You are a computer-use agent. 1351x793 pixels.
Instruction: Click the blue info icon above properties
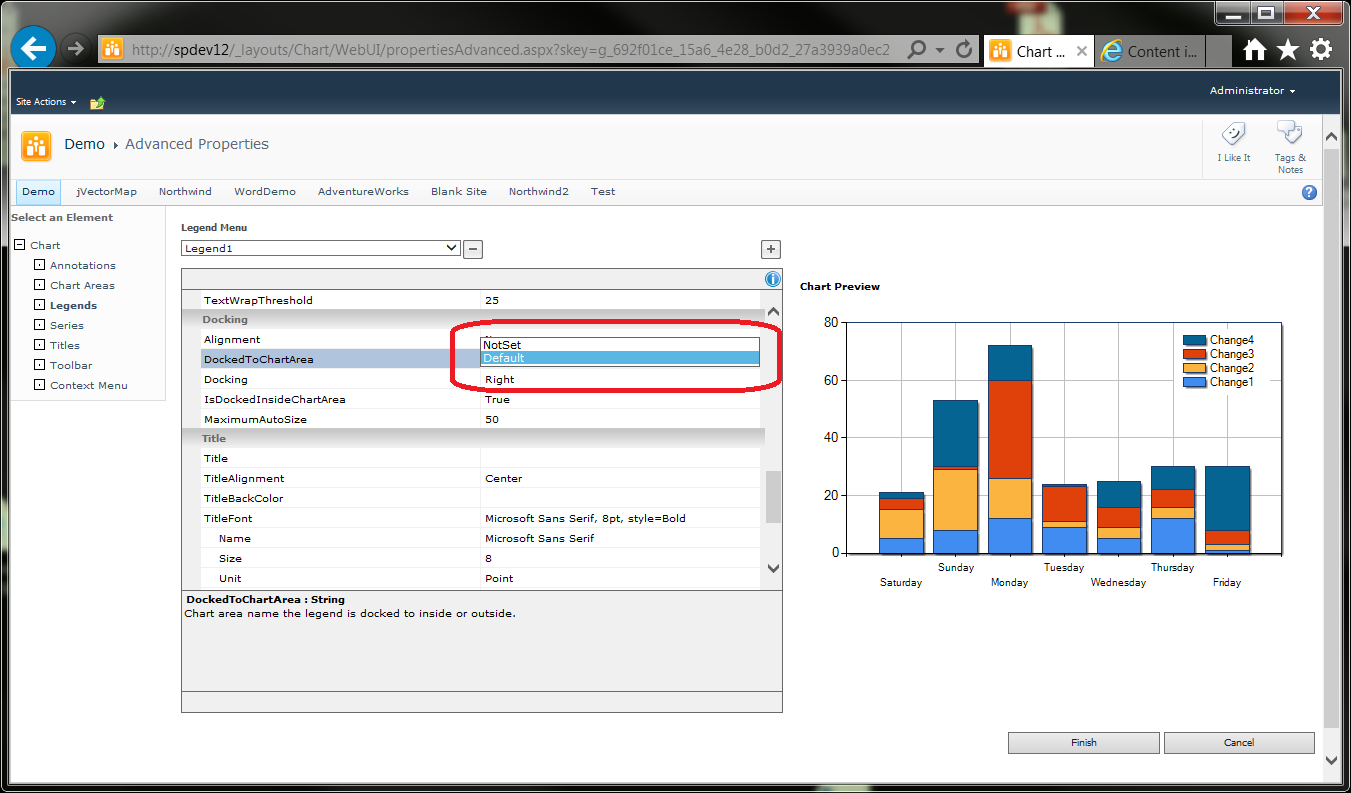point(772,280)
